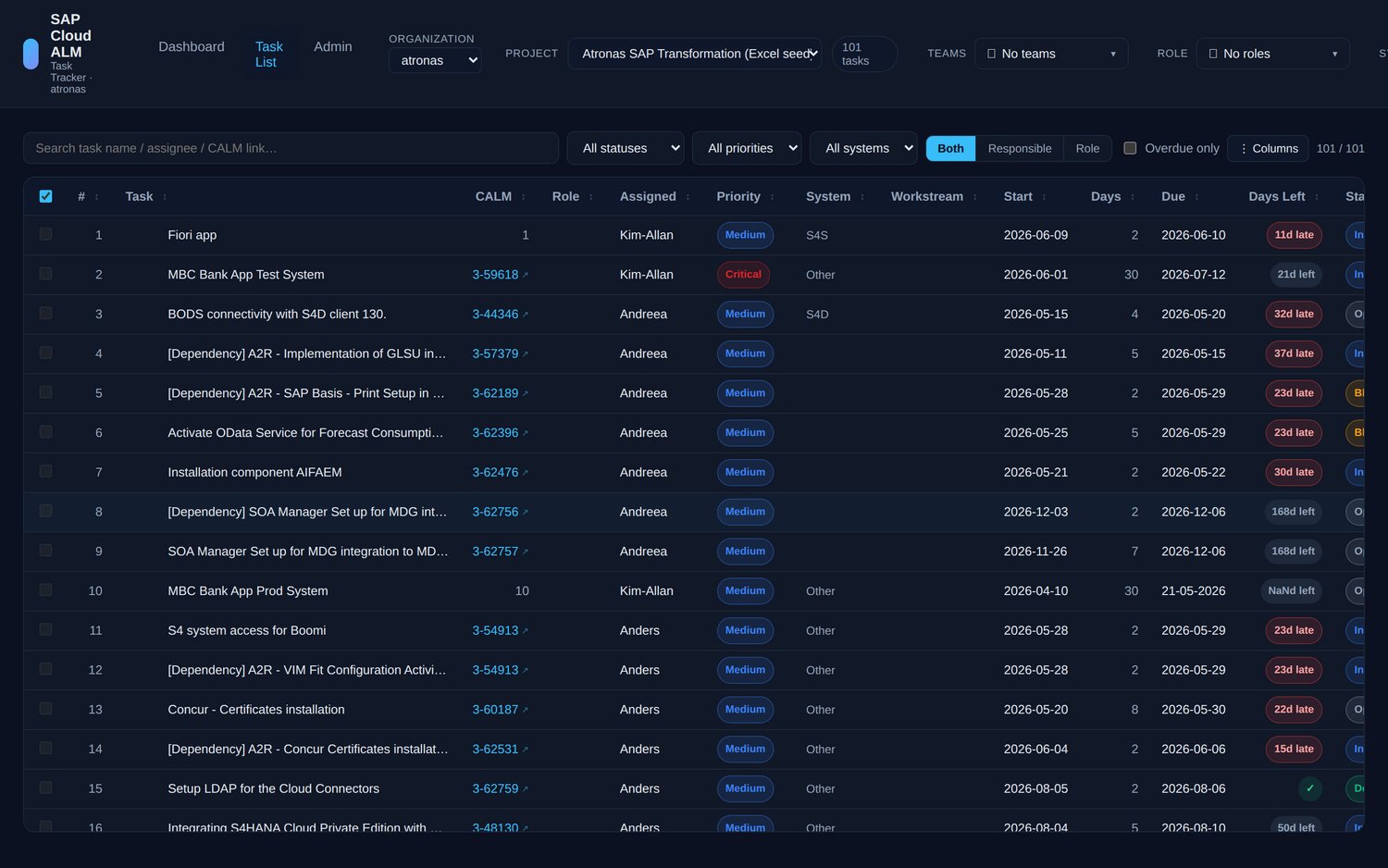This screenshot has height=868, width=1388.
Task: Click the 101 / 101 result counter
Action: click(x=1340, y=148)
